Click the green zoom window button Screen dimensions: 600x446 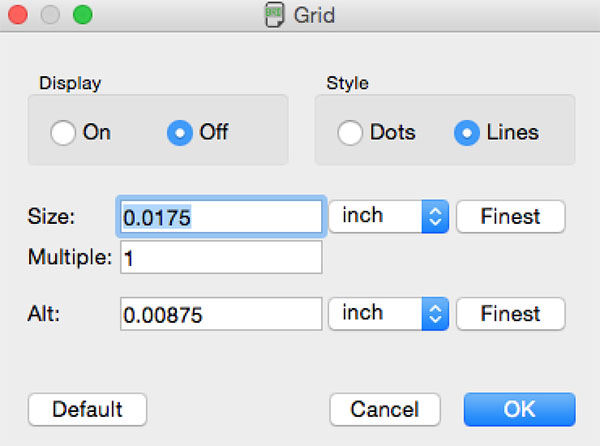click(83, 15)
